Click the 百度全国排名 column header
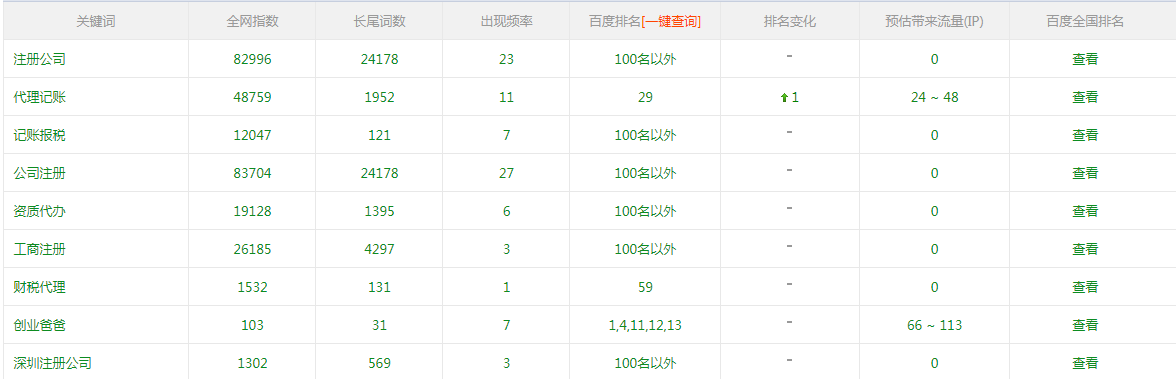Viewport: 1176px width, 379px height. [1085, 22]
